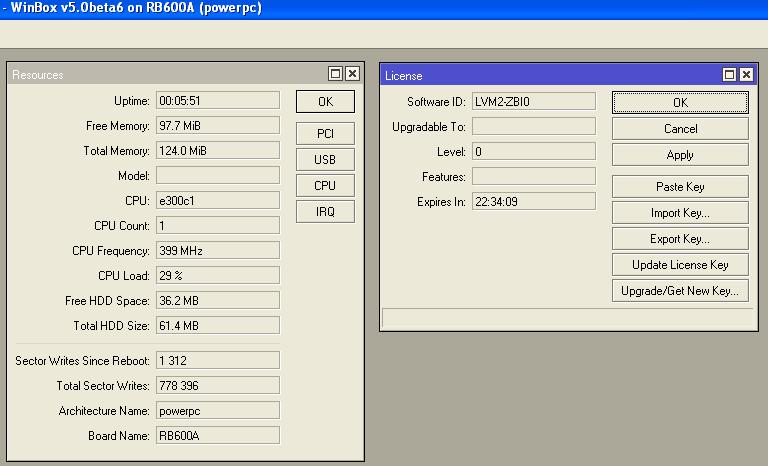The height and width of the screenshot is (466, 768).
Task: Click the empty Upgradable To field
Action: [x=534, y=126]
